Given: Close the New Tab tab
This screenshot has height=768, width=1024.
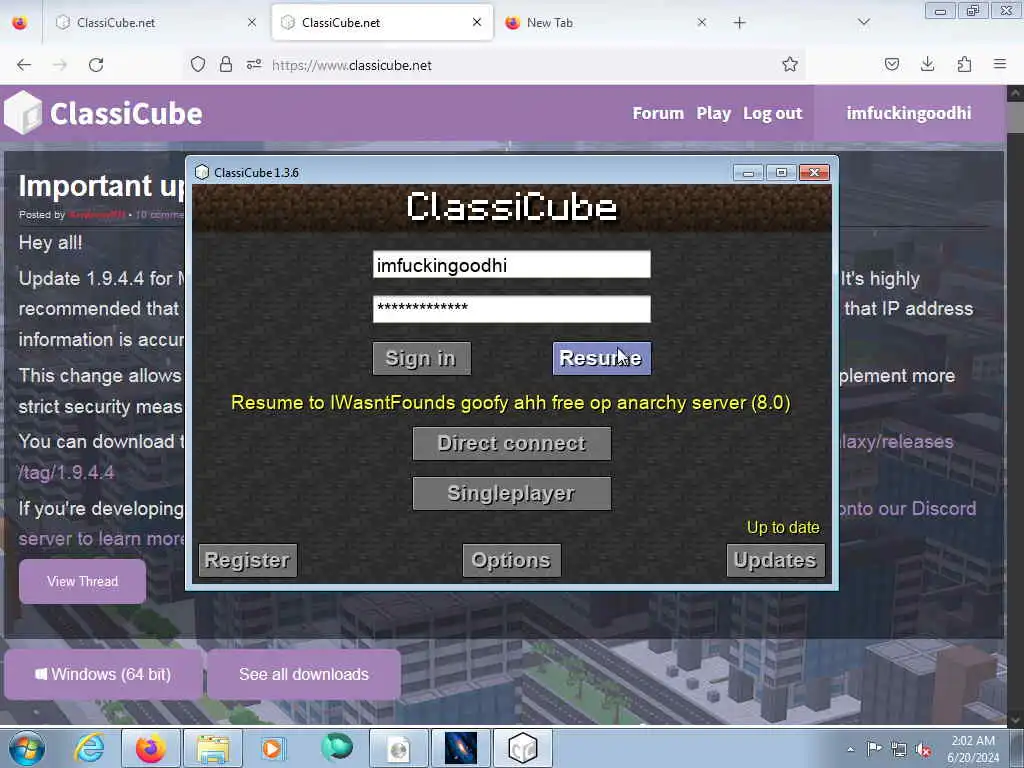Looking at the screenshot, I should pyautogui.click(x=701, y=22).
